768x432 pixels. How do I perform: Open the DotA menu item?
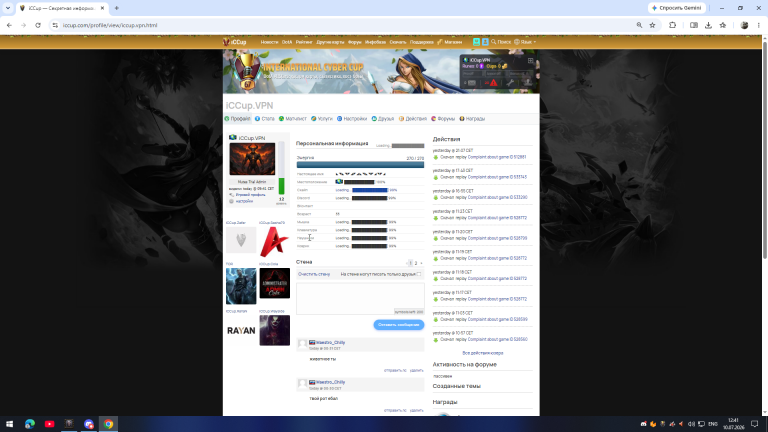[287, 42]
